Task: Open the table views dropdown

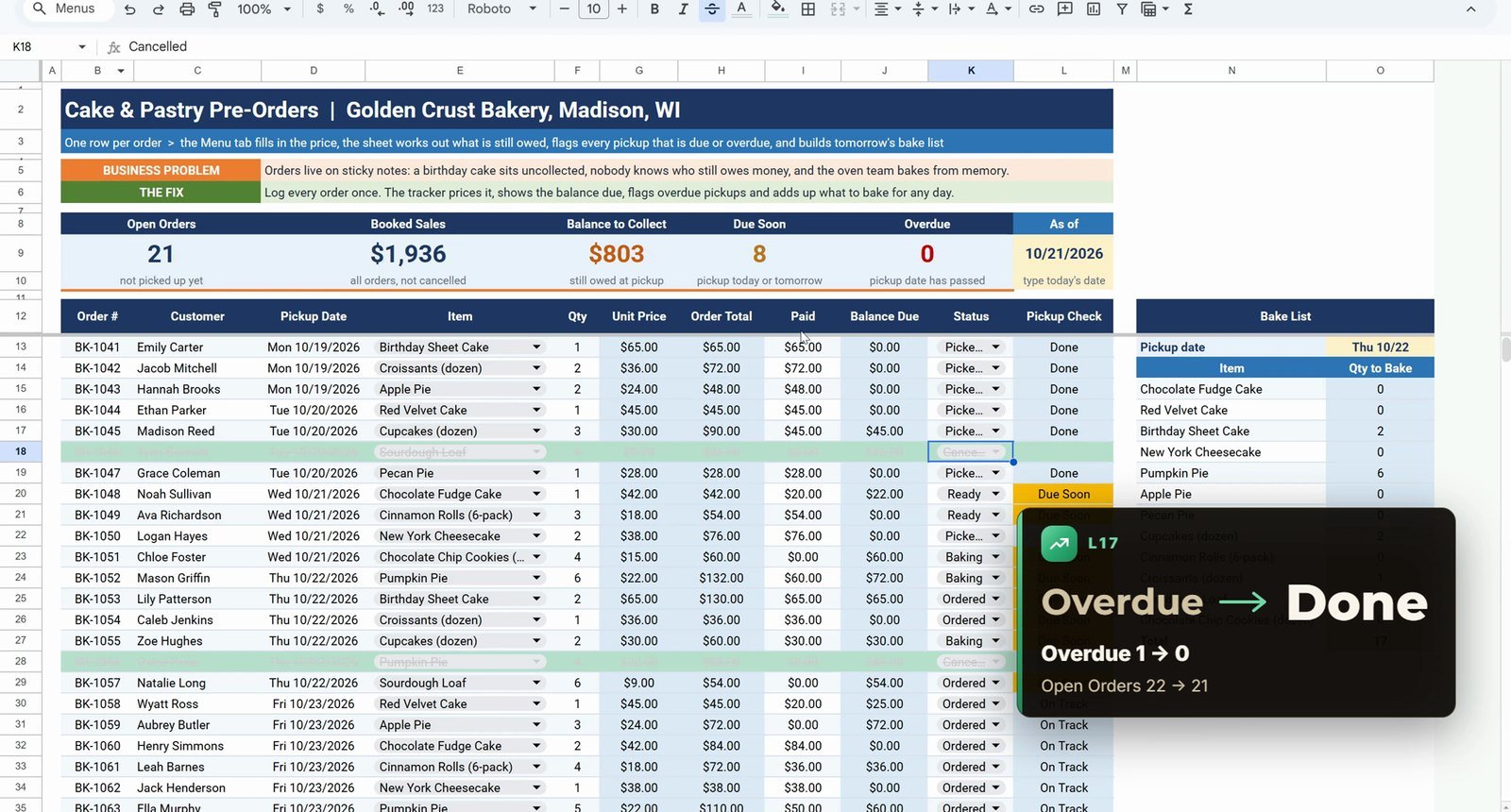Action: pos(1154,8)
